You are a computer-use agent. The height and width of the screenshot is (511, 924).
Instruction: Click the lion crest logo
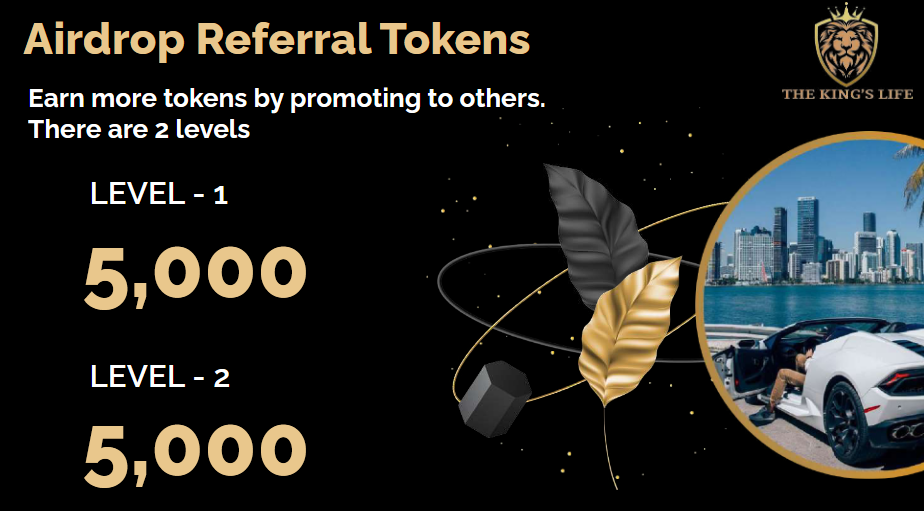846,45
